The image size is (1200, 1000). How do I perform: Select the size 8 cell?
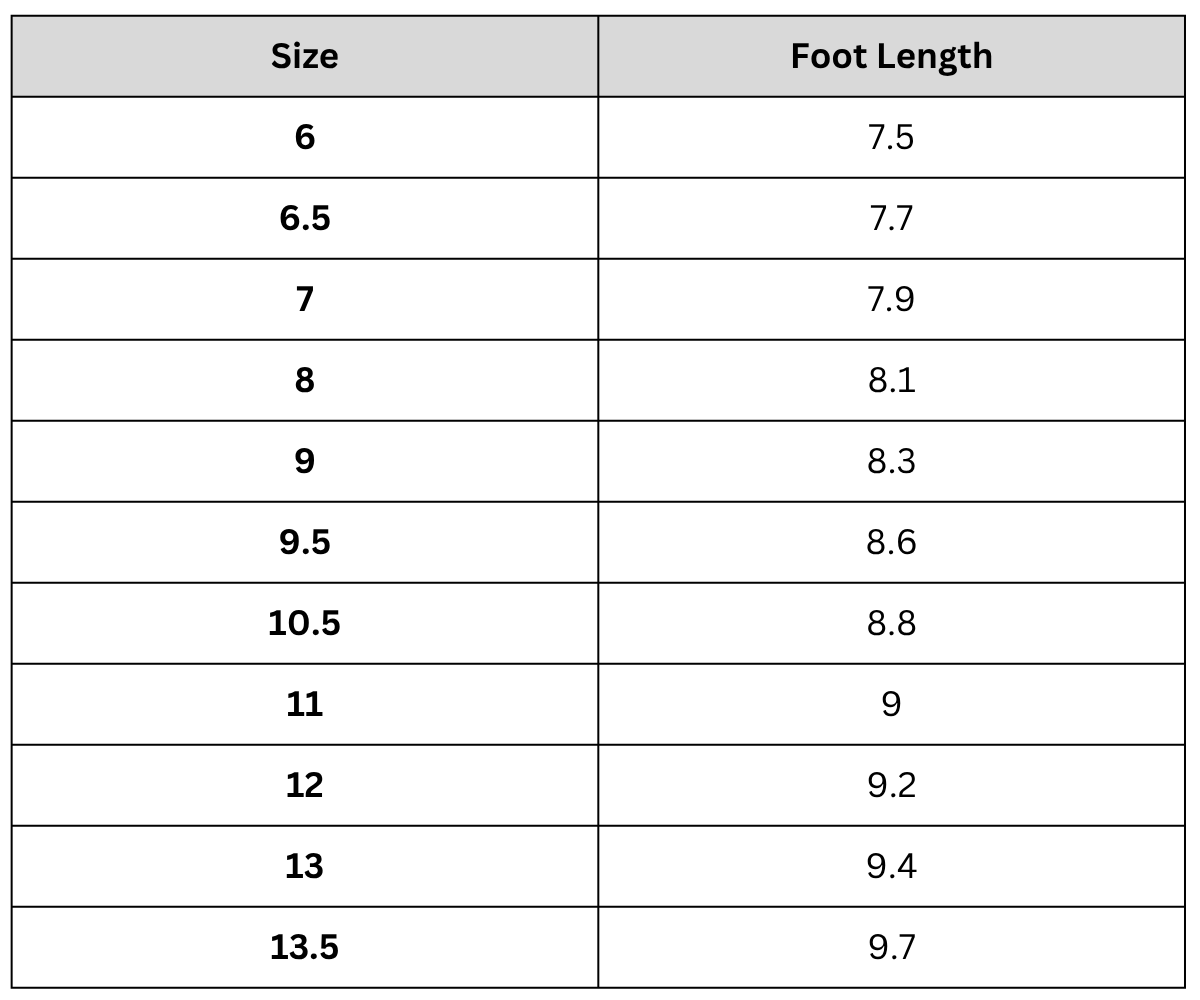point(305,380)
